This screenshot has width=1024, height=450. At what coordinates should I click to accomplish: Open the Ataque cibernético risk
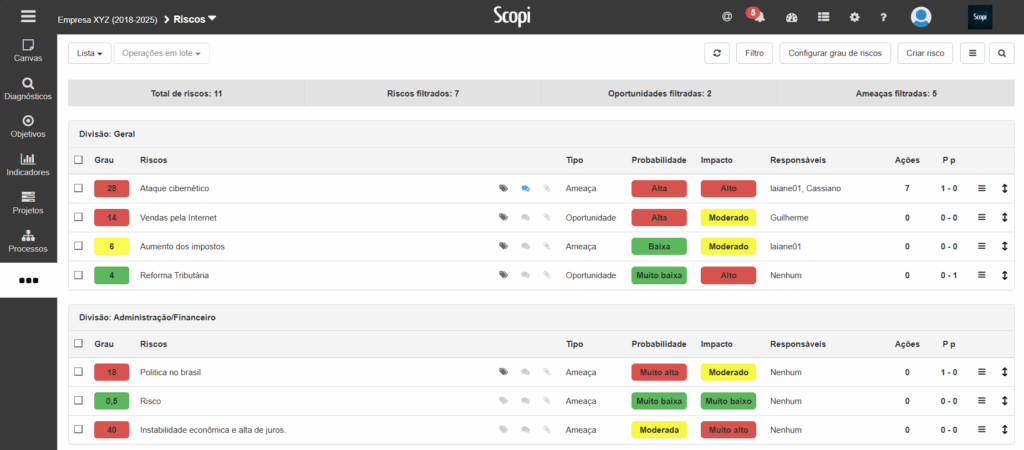pos(174,188)
